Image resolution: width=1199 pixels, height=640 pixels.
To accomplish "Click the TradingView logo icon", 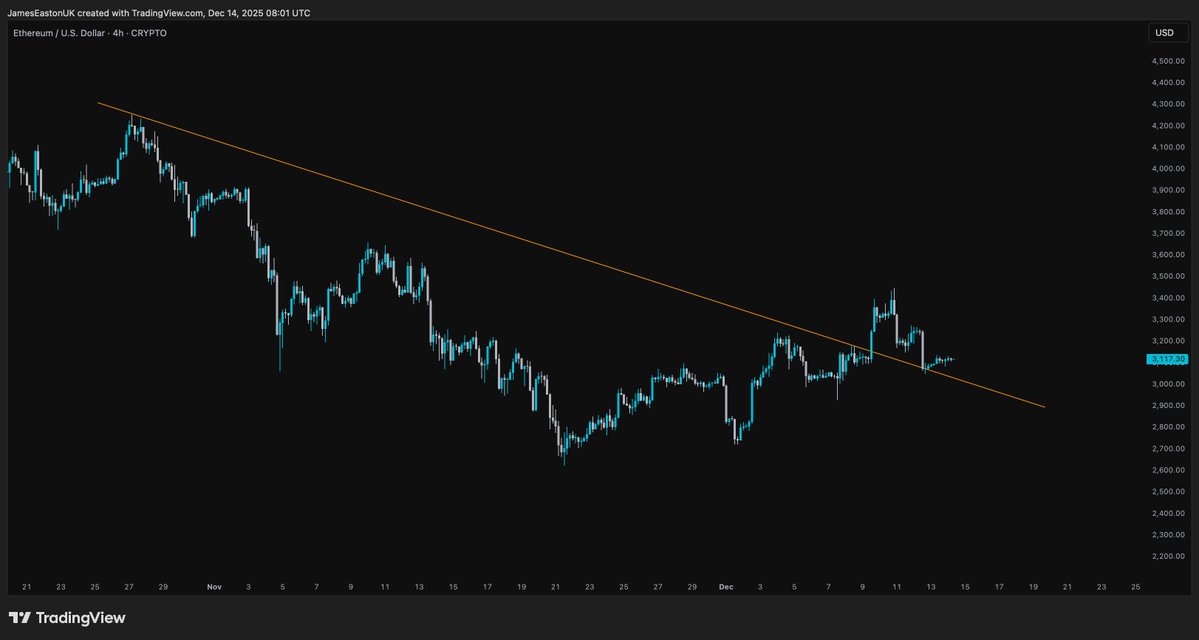I will (x=20, y=618).
